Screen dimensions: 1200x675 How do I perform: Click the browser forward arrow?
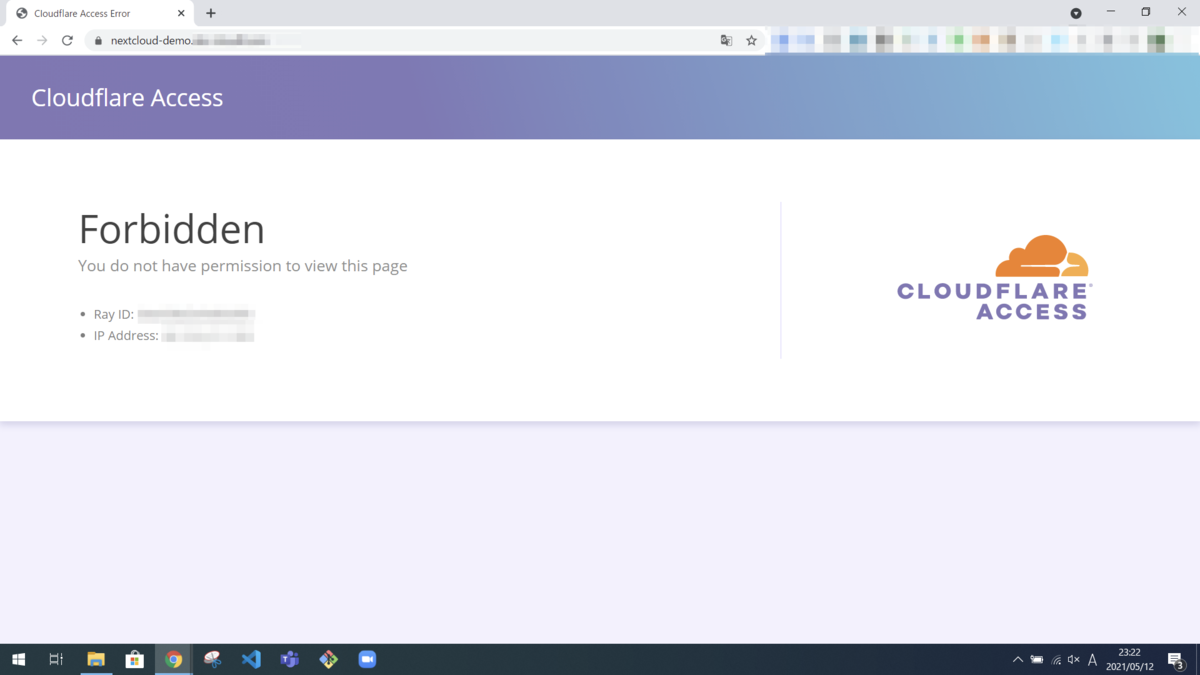(x=42, y=40)
